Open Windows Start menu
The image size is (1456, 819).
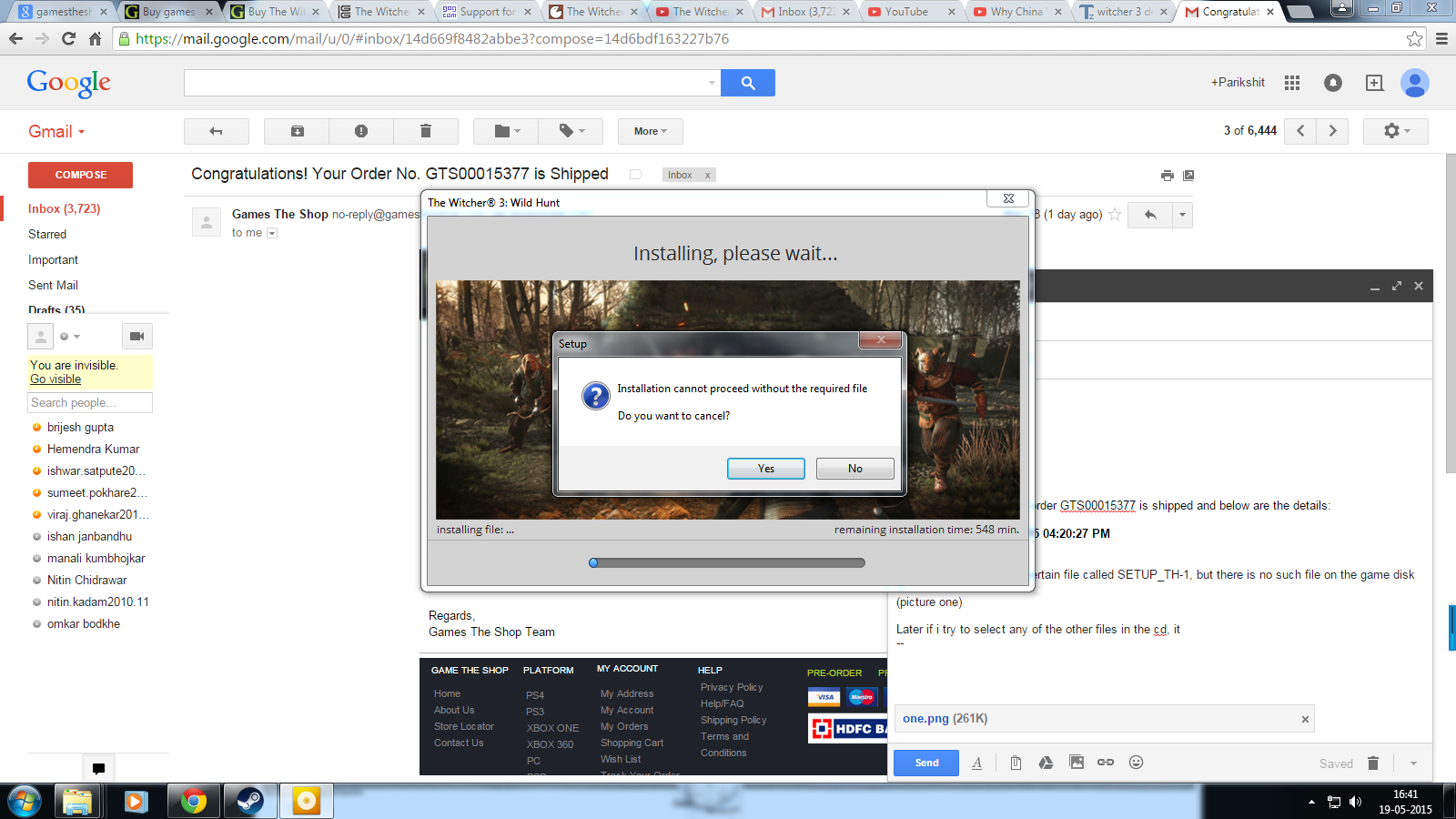(25, 801)
